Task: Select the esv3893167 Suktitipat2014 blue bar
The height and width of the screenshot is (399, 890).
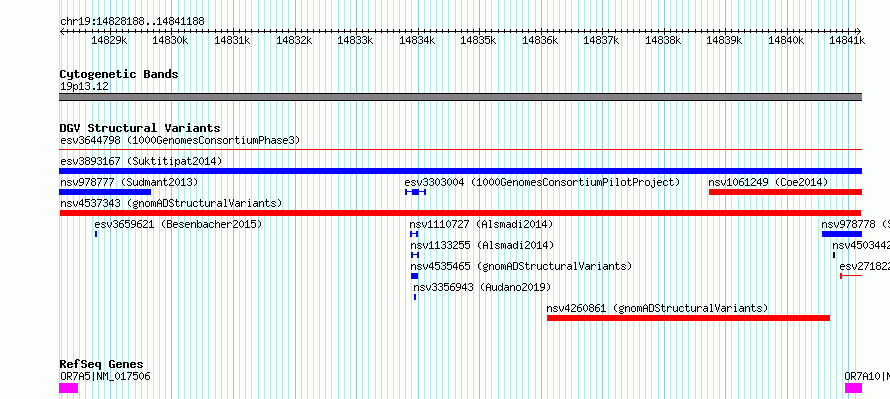Action: [x=460, y=171]
